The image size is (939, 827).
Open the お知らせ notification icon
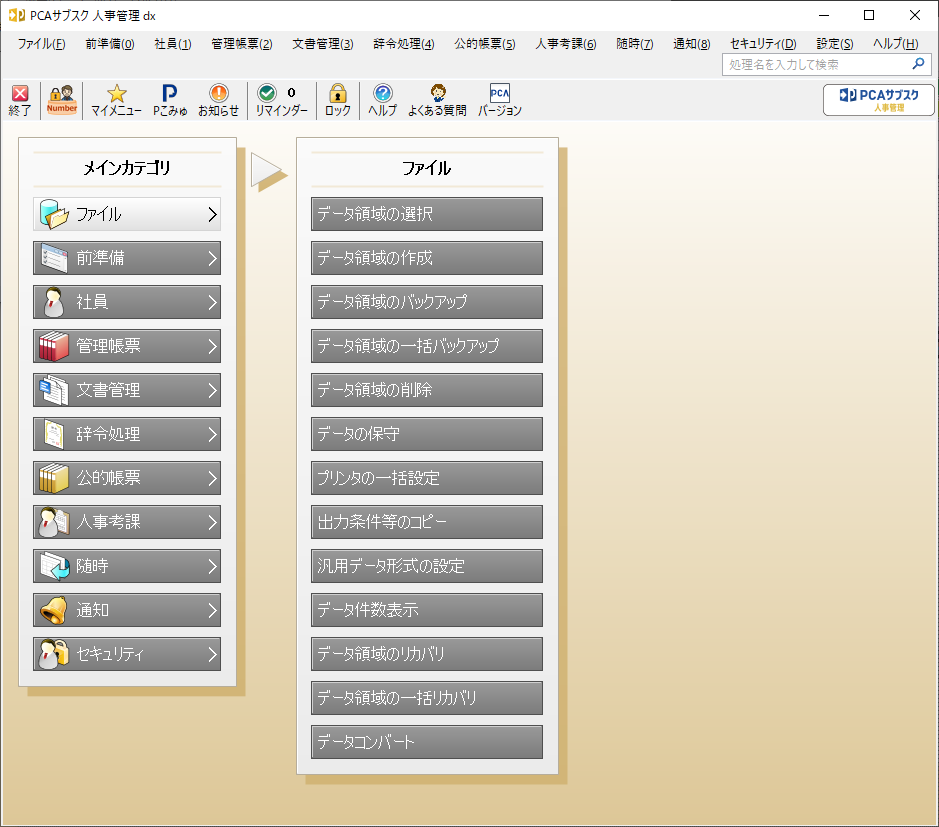pos(218,100)
